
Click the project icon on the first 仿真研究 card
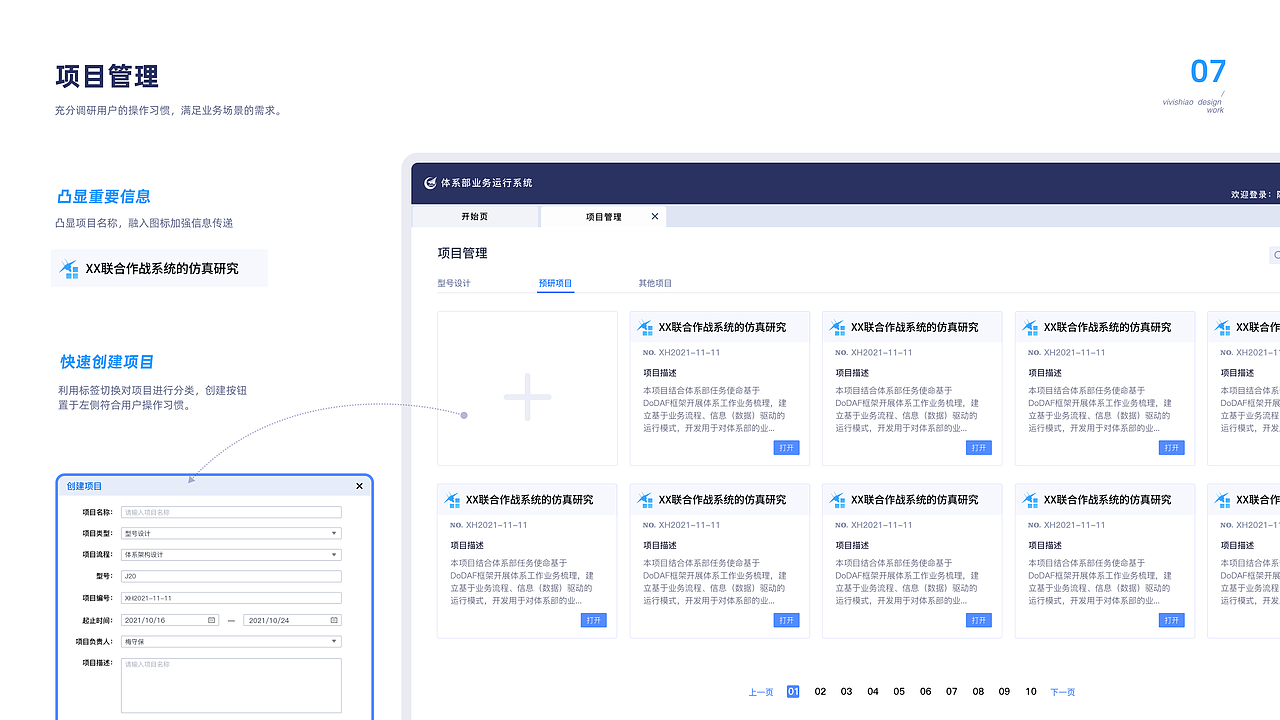pyautogui.click(x=646, y=327)
